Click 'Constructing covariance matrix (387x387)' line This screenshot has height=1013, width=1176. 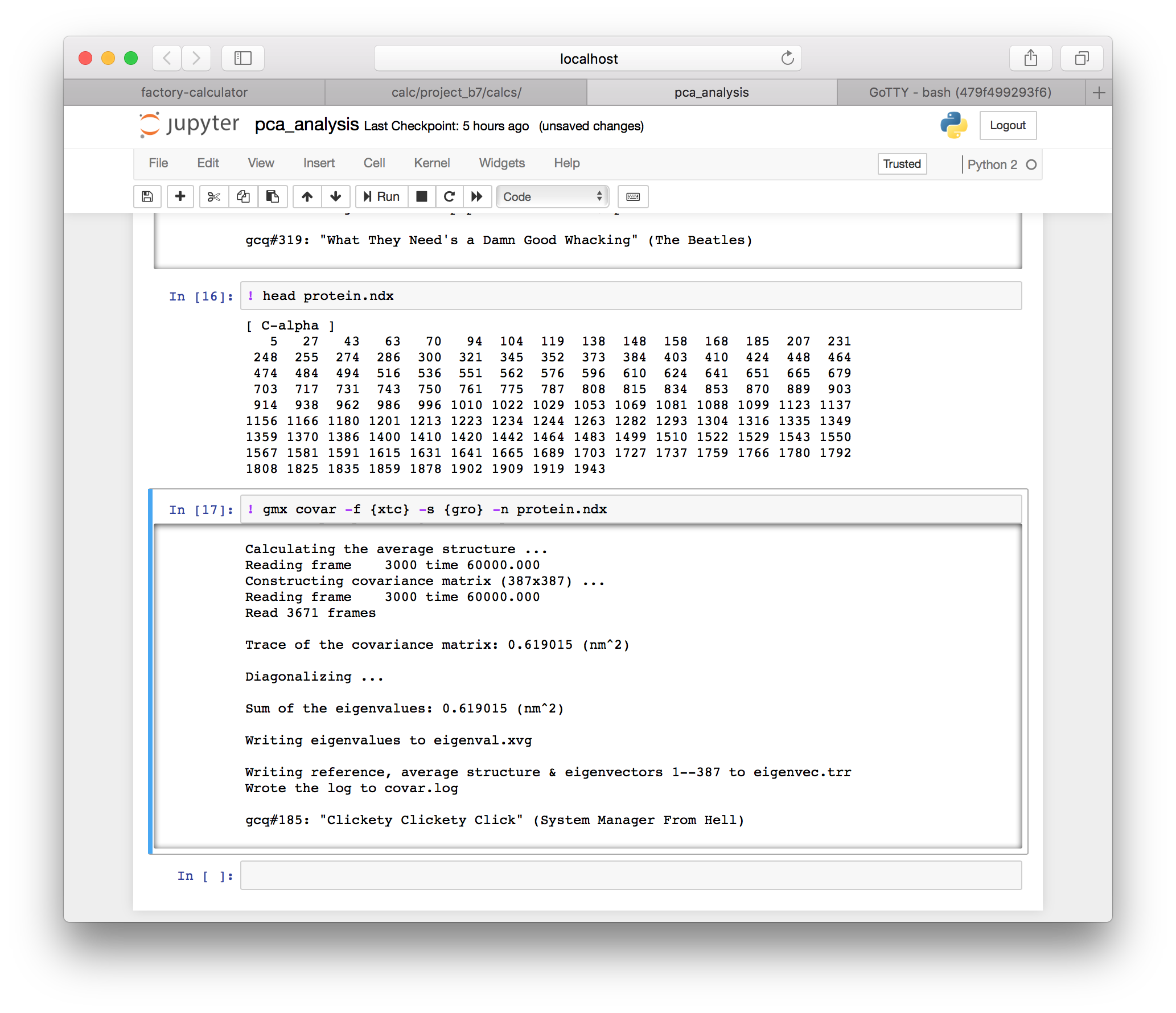click(x=425, y=581)
